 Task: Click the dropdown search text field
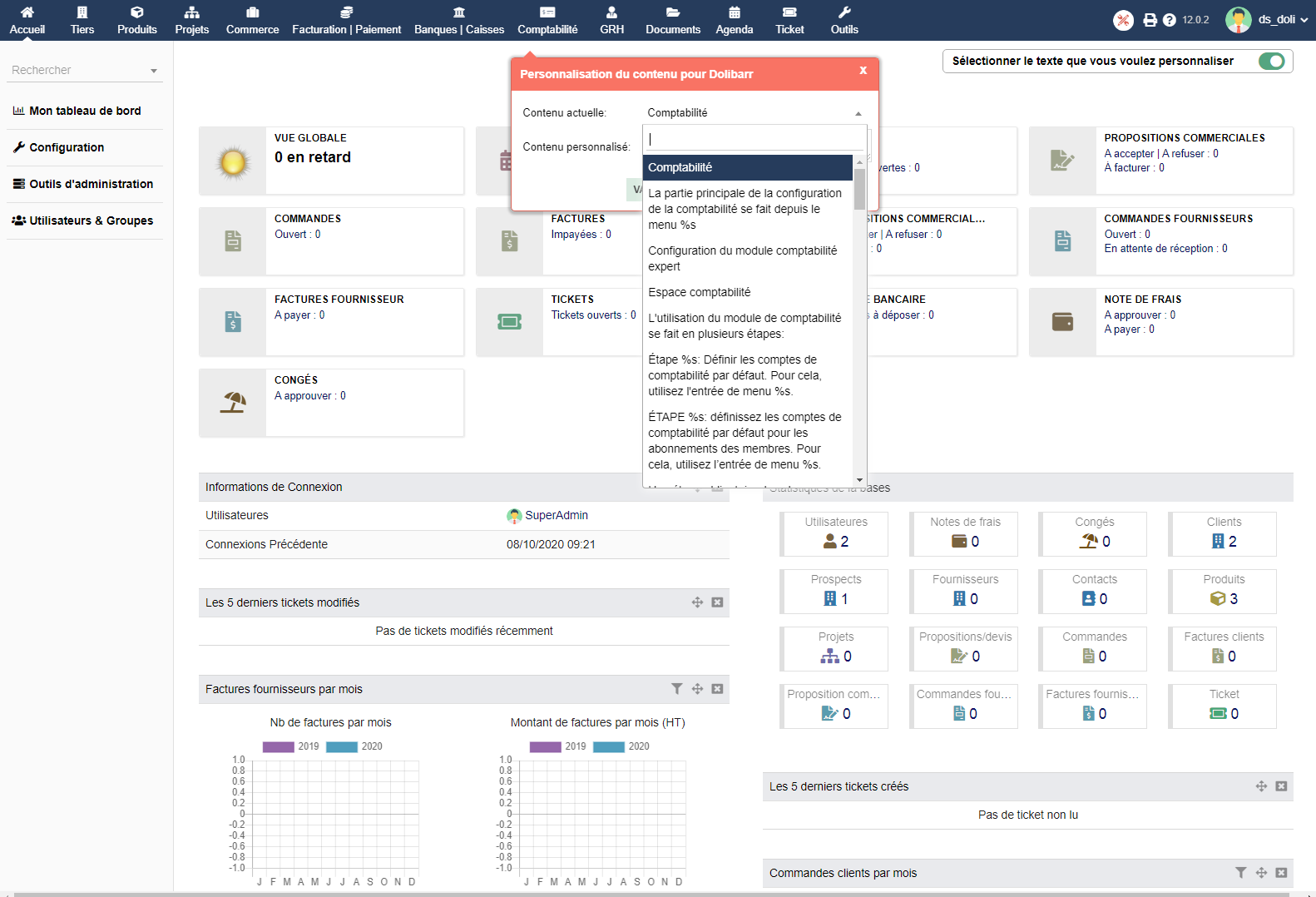pos(754,139)
